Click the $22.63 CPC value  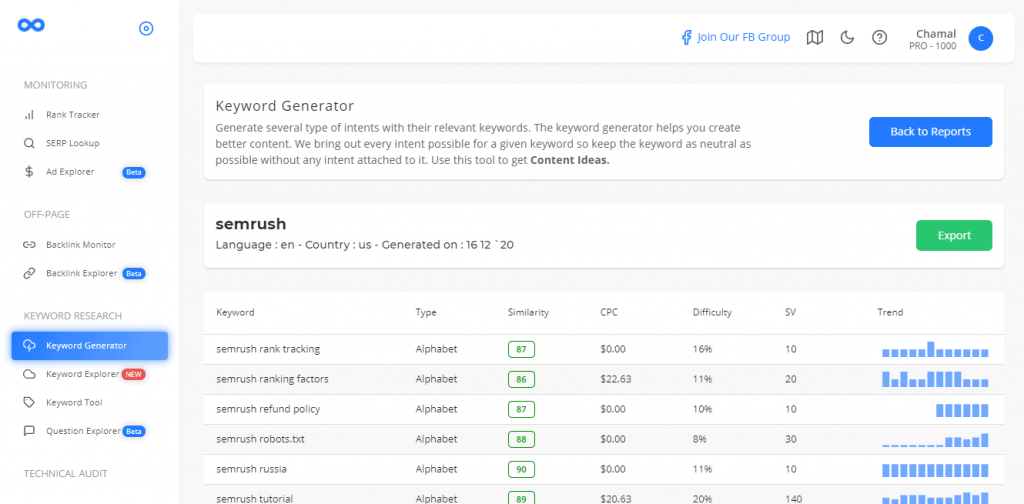(616, 379)
